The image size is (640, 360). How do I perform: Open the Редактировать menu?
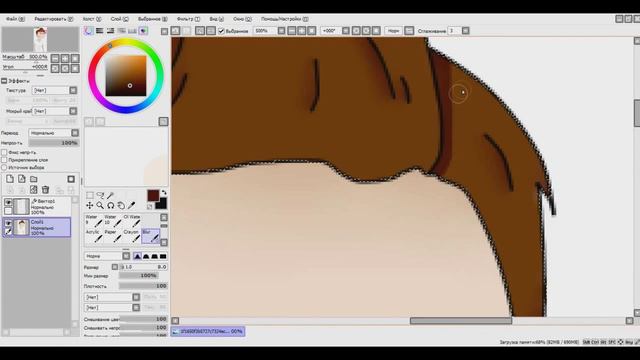point(53,19)
